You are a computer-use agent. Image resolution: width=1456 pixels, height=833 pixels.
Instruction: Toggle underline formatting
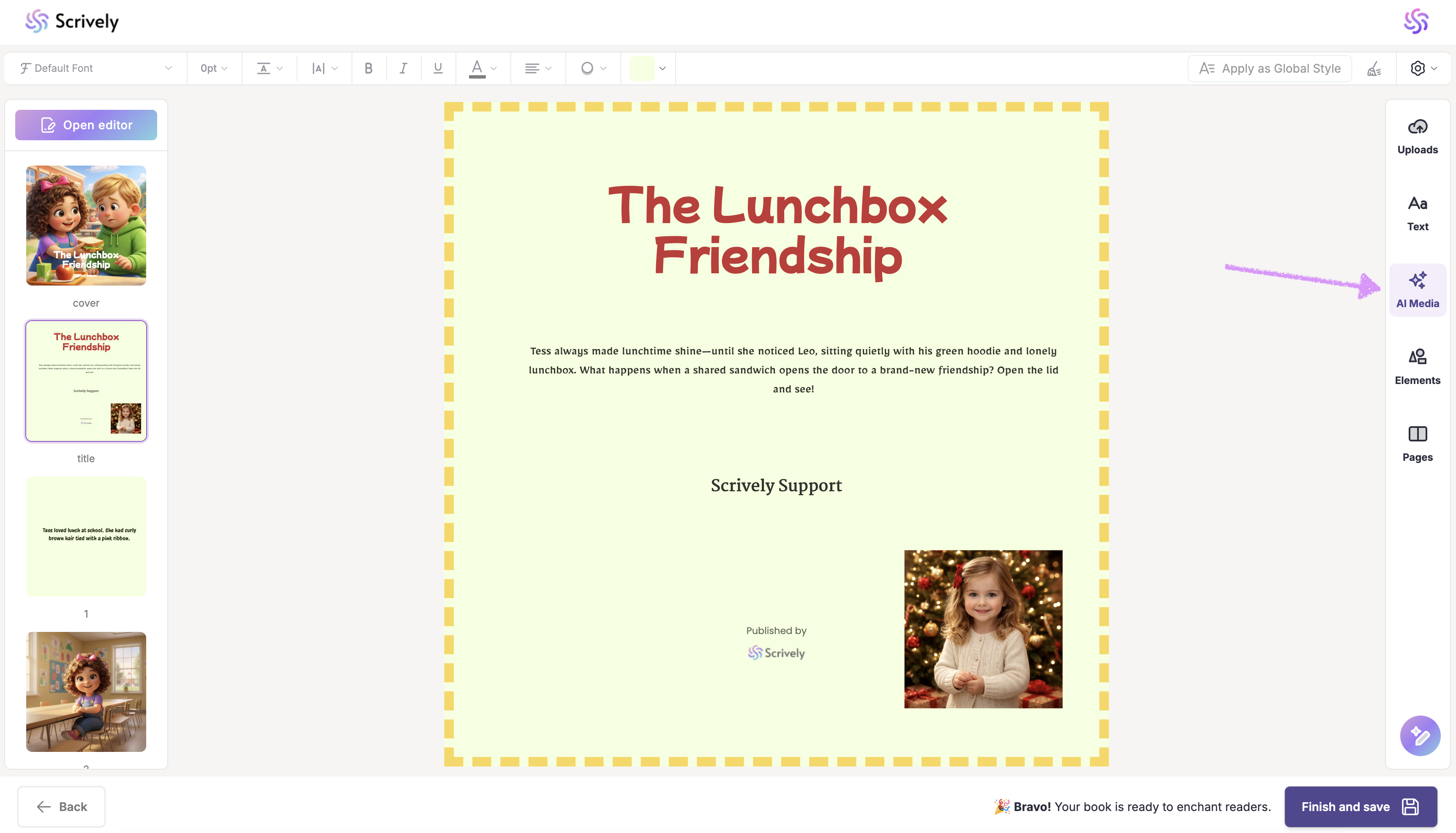point(438,69)
